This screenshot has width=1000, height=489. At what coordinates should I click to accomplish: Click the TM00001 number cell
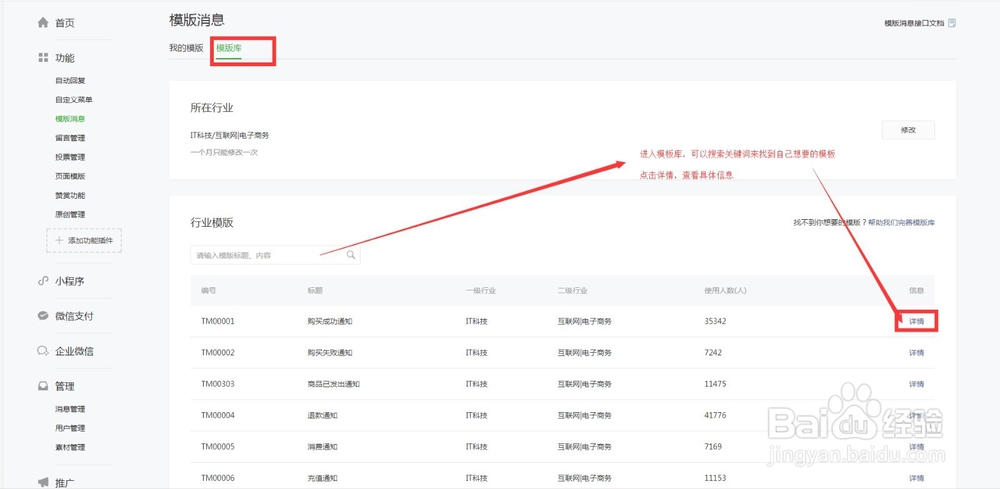[x=218, y=321]
